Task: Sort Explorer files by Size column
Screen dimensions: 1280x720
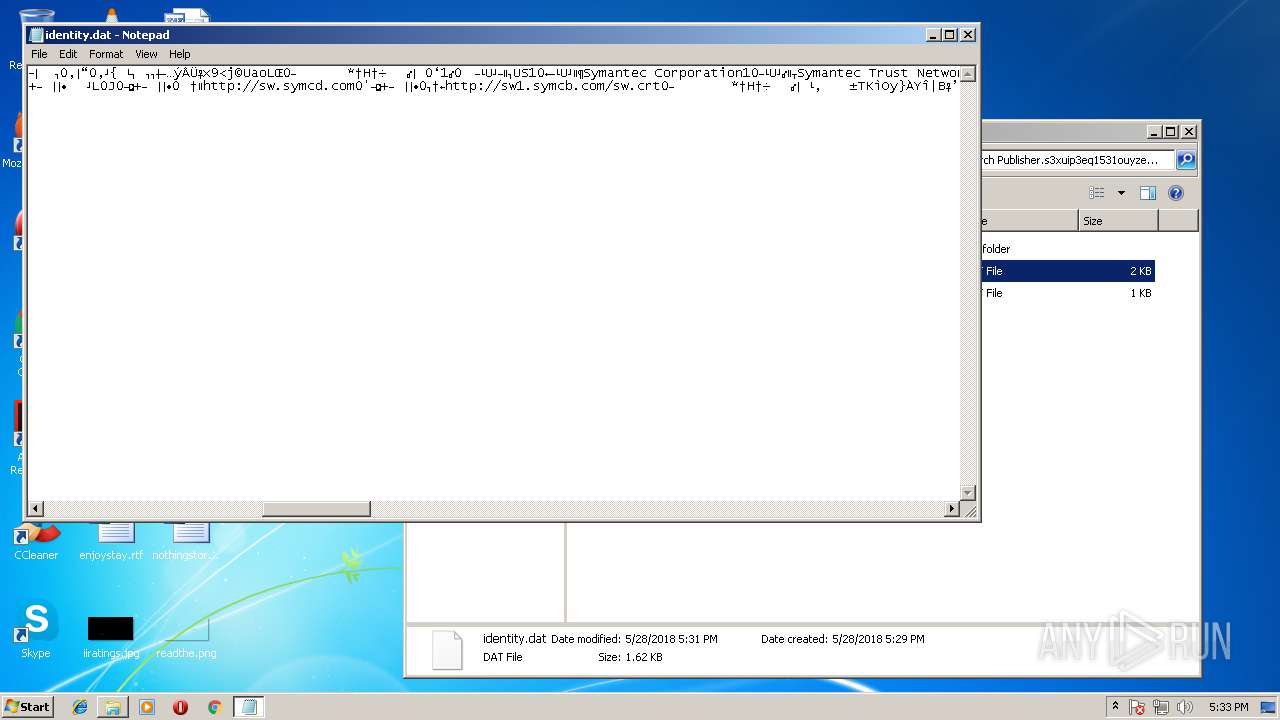Action: coord(1118,221)
